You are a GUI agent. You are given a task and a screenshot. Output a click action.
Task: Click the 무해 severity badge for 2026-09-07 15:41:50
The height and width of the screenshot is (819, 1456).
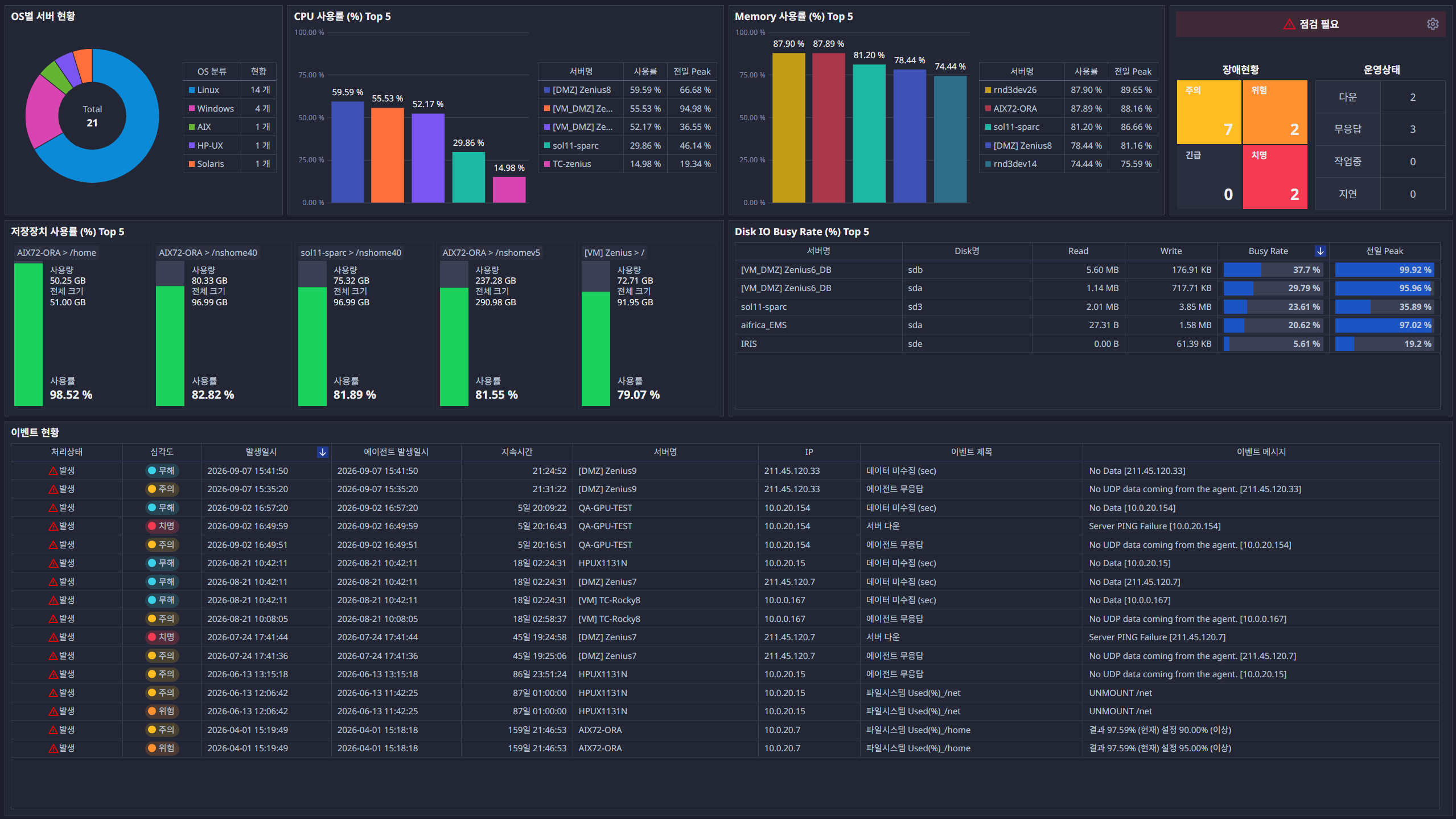[162, 471]
